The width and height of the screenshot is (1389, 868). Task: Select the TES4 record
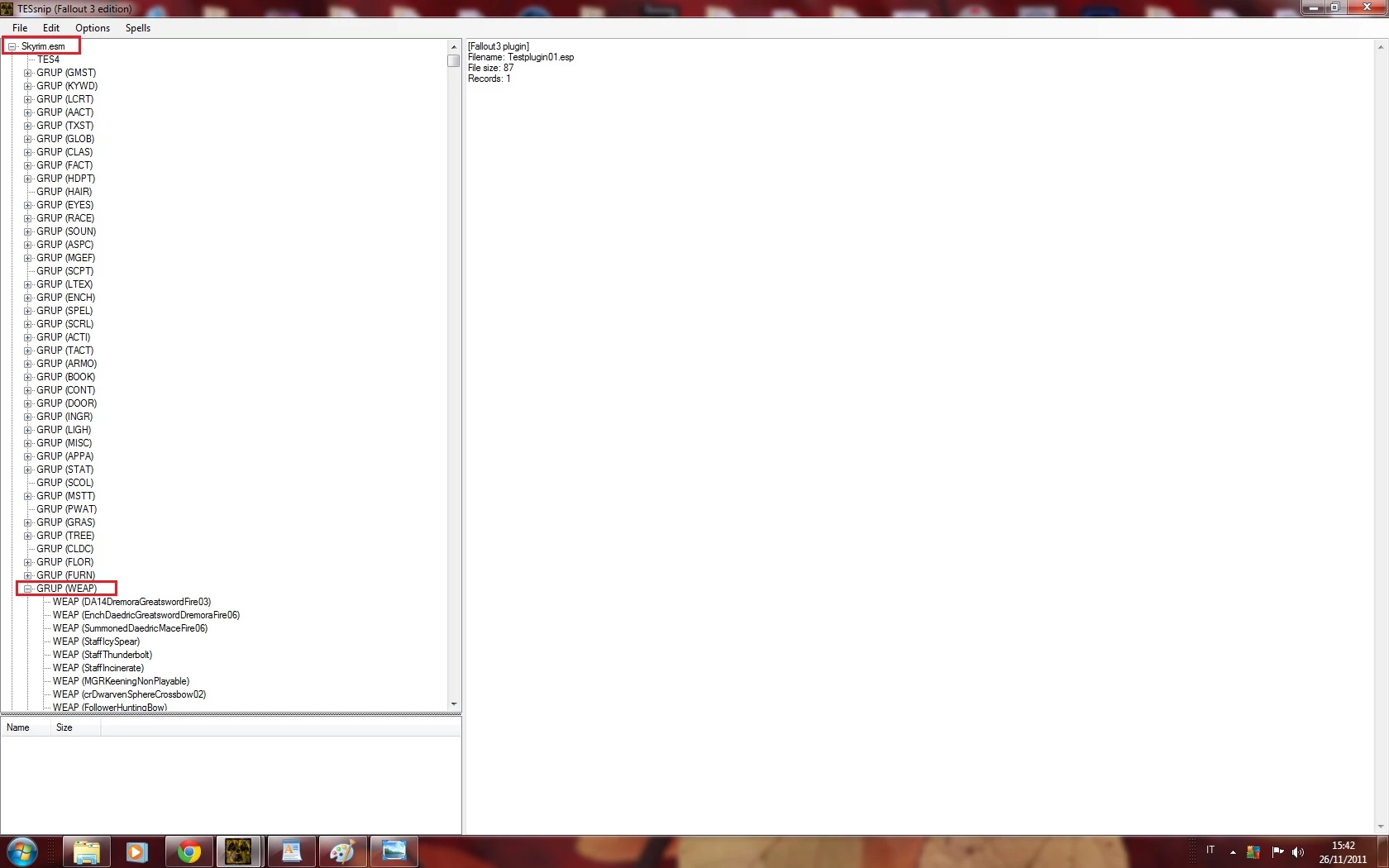48,60
